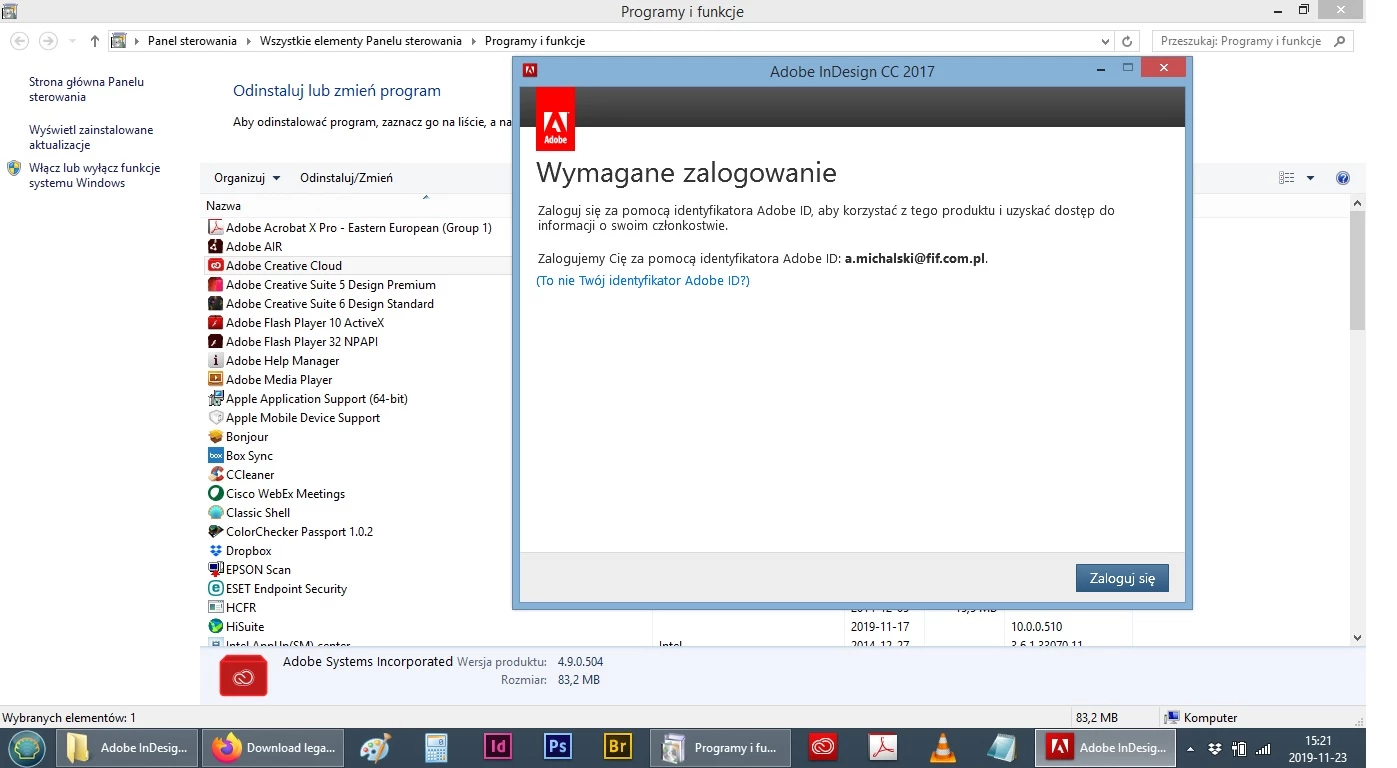
Task: Launch Photoshop from the taskbar icon
Action: click(557, 747)
